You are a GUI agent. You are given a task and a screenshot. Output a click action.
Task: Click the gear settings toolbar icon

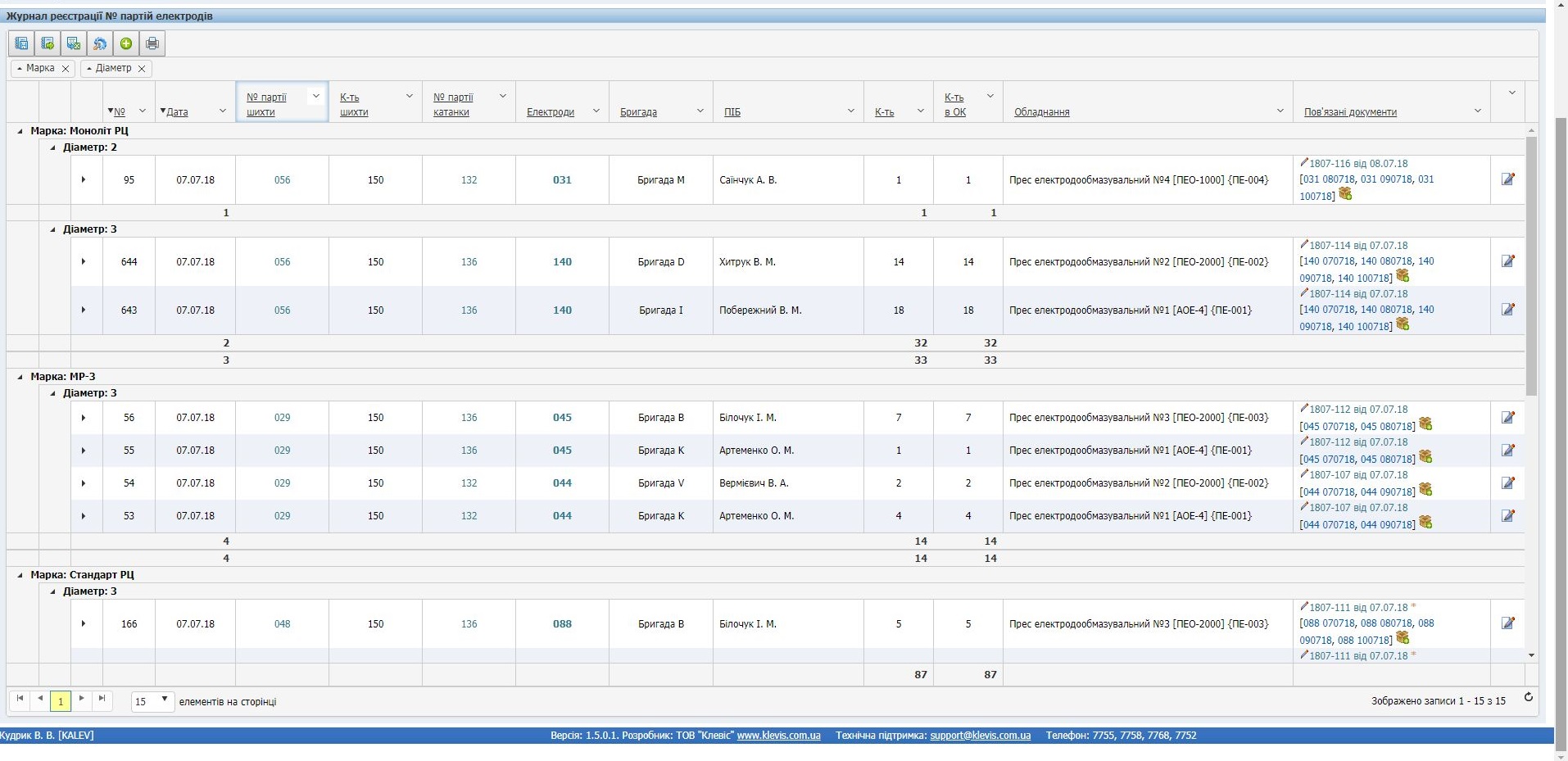click(x=100, y=43)
